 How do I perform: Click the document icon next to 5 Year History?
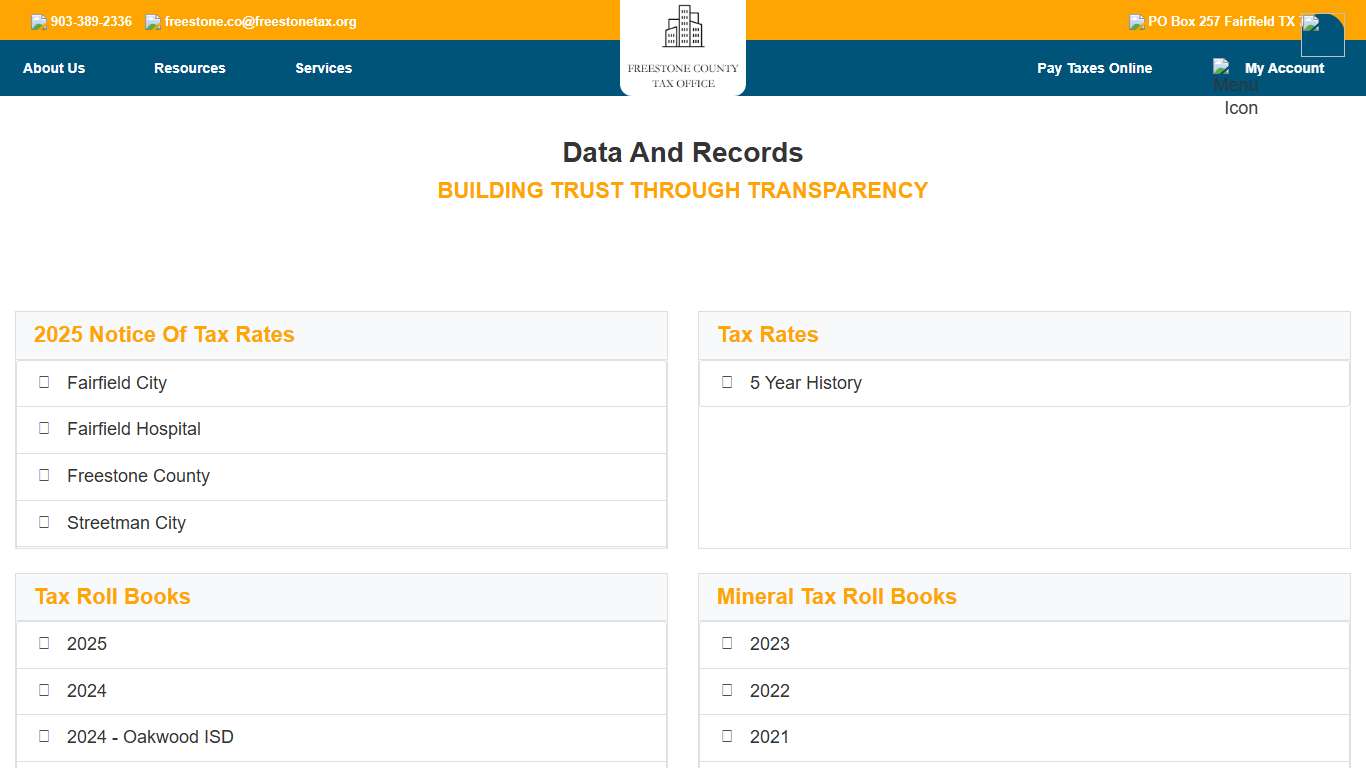727,382
